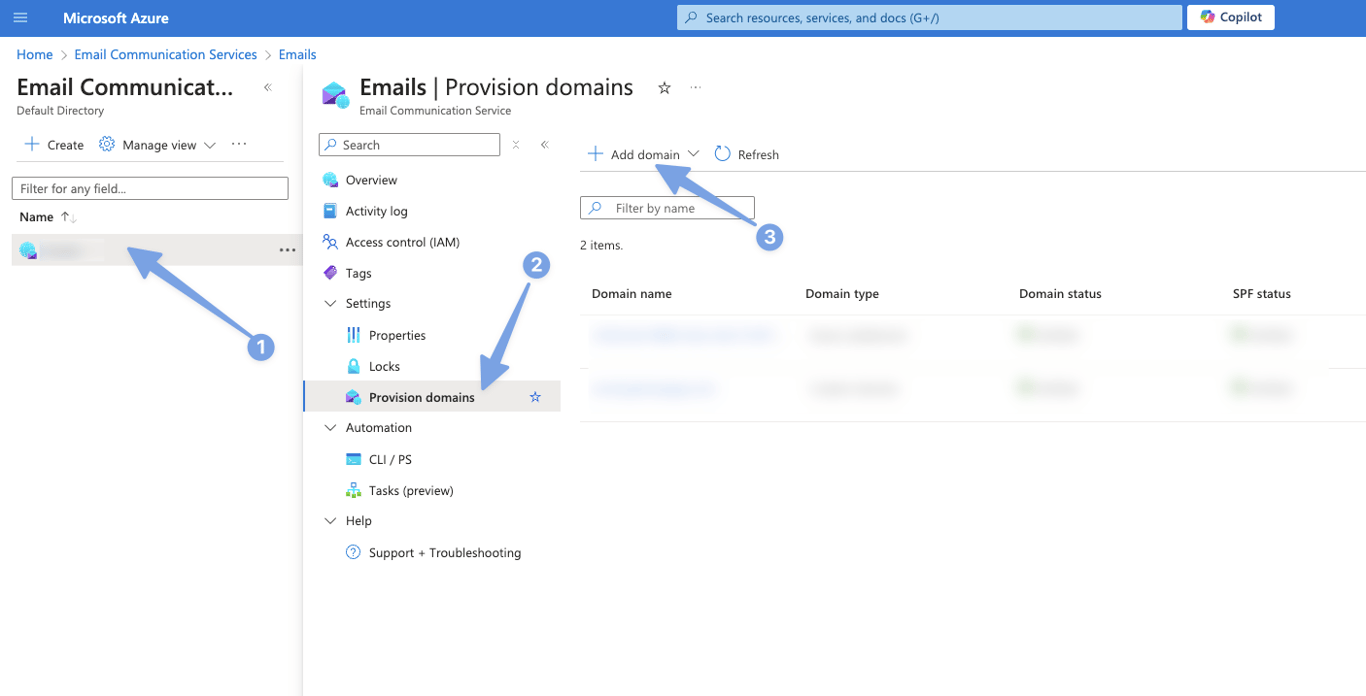
Task: Select the blurred resource row icon
Action: click(28, 250)
